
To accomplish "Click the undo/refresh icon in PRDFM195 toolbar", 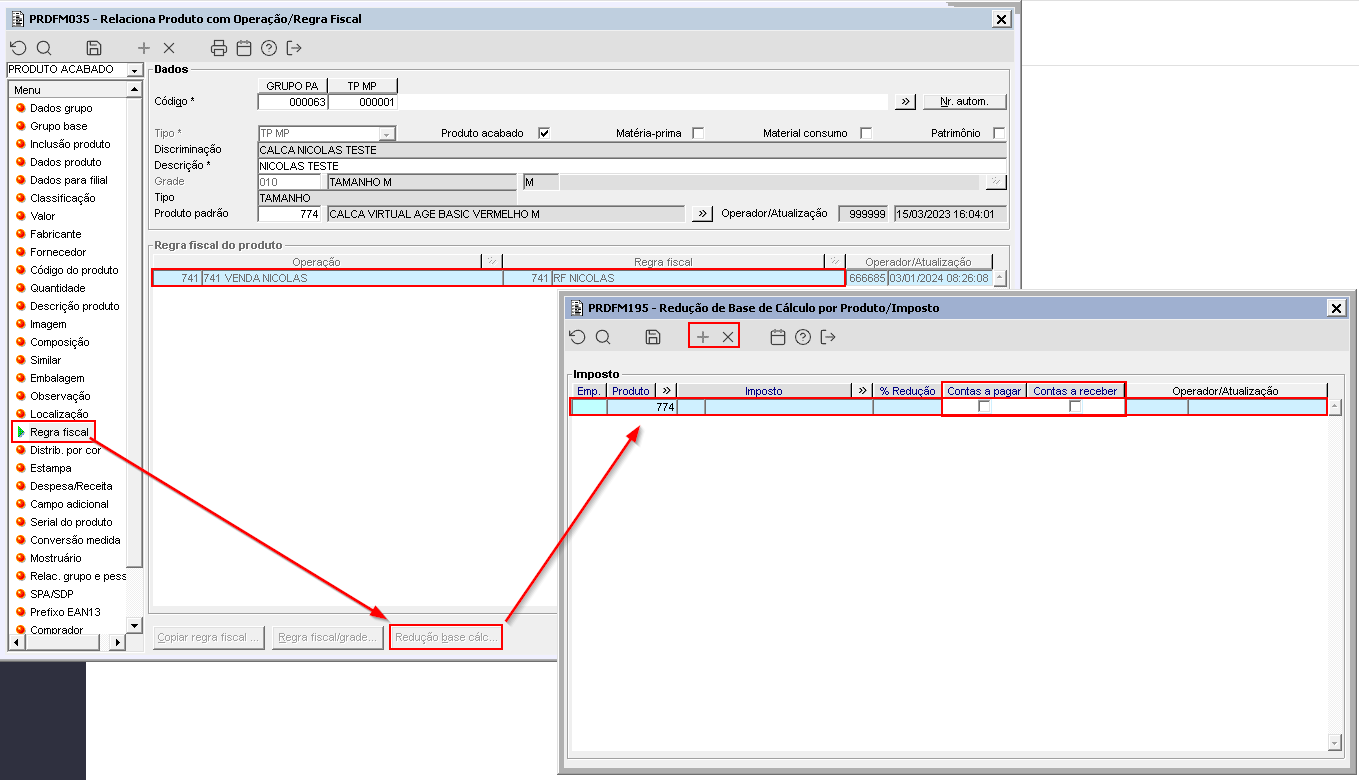I will (x=577, y=337).
